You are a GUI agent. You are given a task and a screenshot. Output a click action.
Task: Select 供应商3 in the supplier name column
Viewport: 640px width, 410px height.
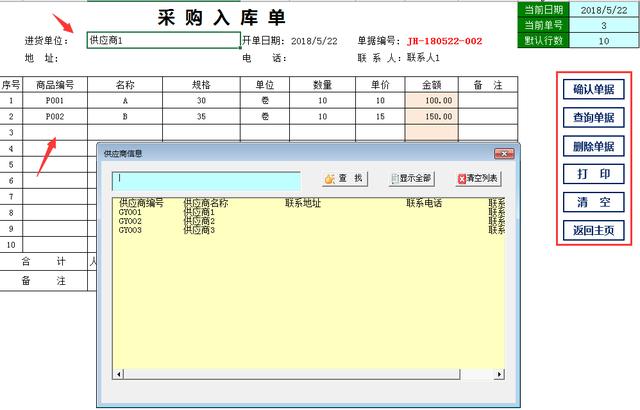[199, 230]
